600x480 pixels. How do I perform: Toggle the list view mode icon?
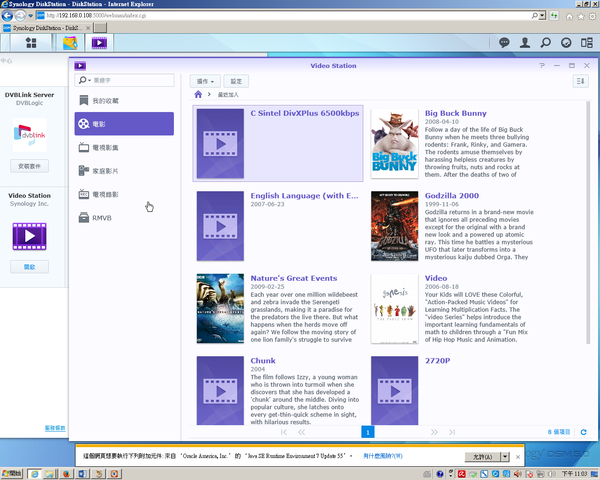(579, 80)
